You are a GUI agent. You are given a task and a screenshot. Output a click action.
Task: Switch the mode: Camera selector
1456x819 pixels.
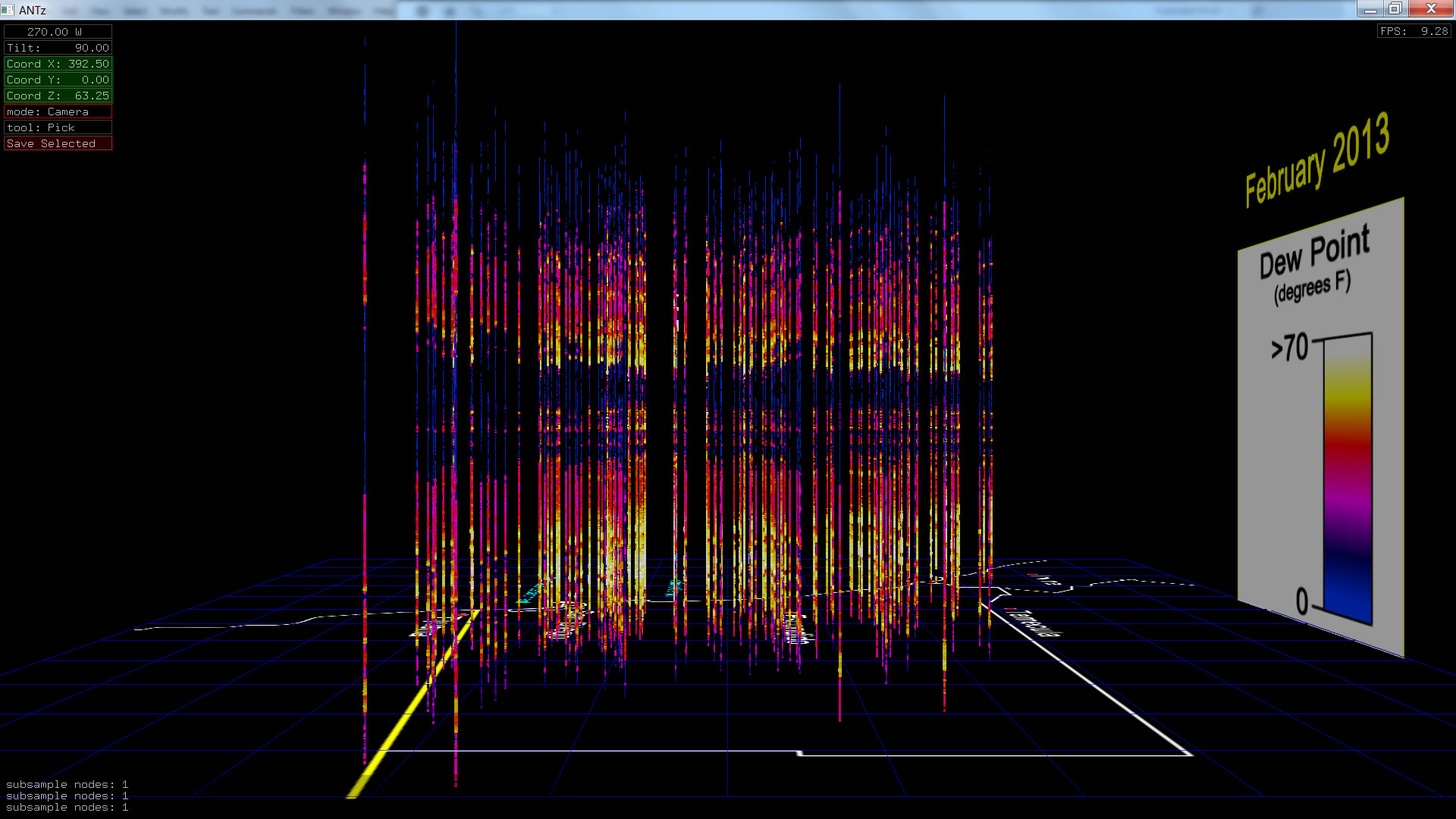(58, 111)
